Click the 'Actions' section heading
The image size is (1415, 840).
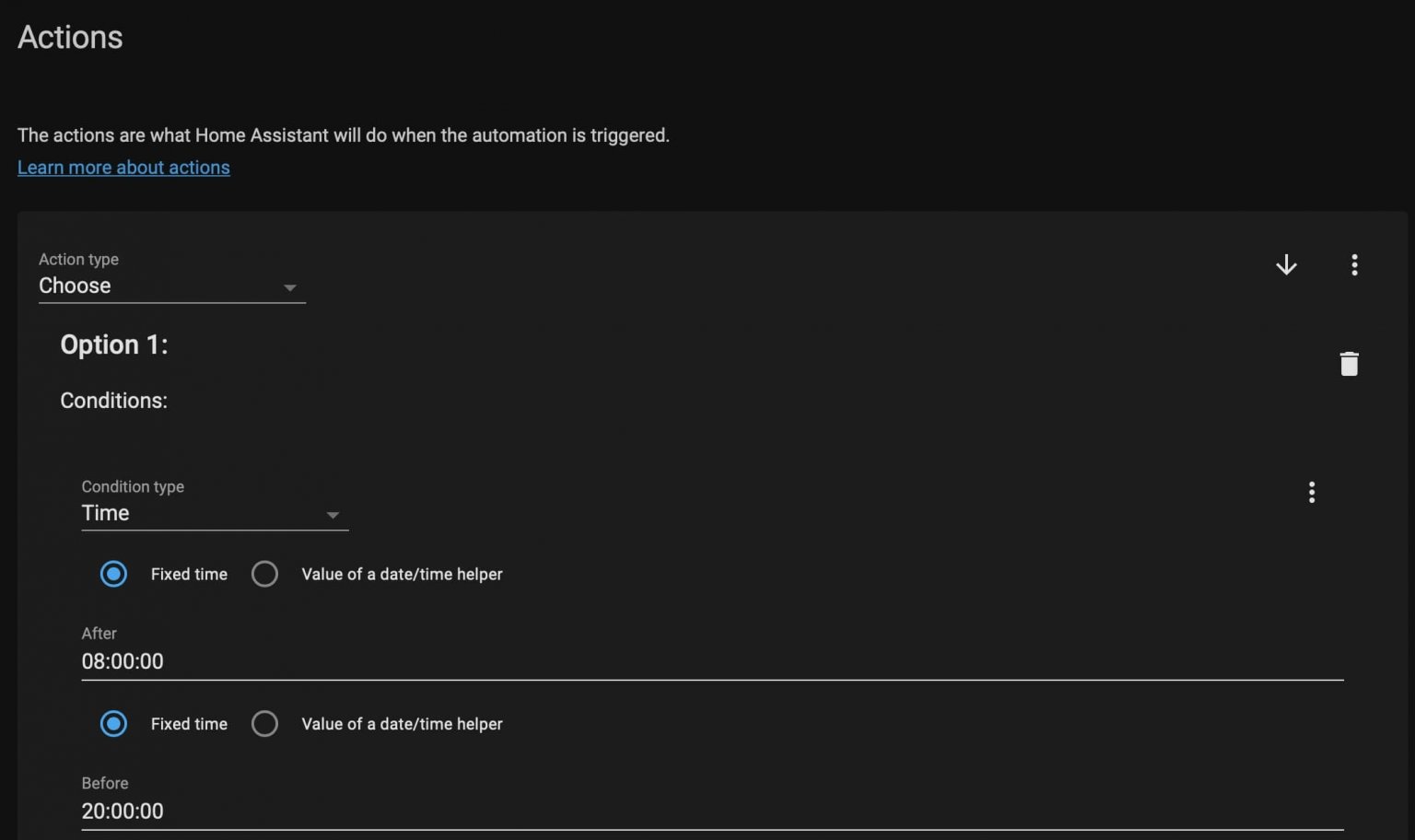point(70,37)
